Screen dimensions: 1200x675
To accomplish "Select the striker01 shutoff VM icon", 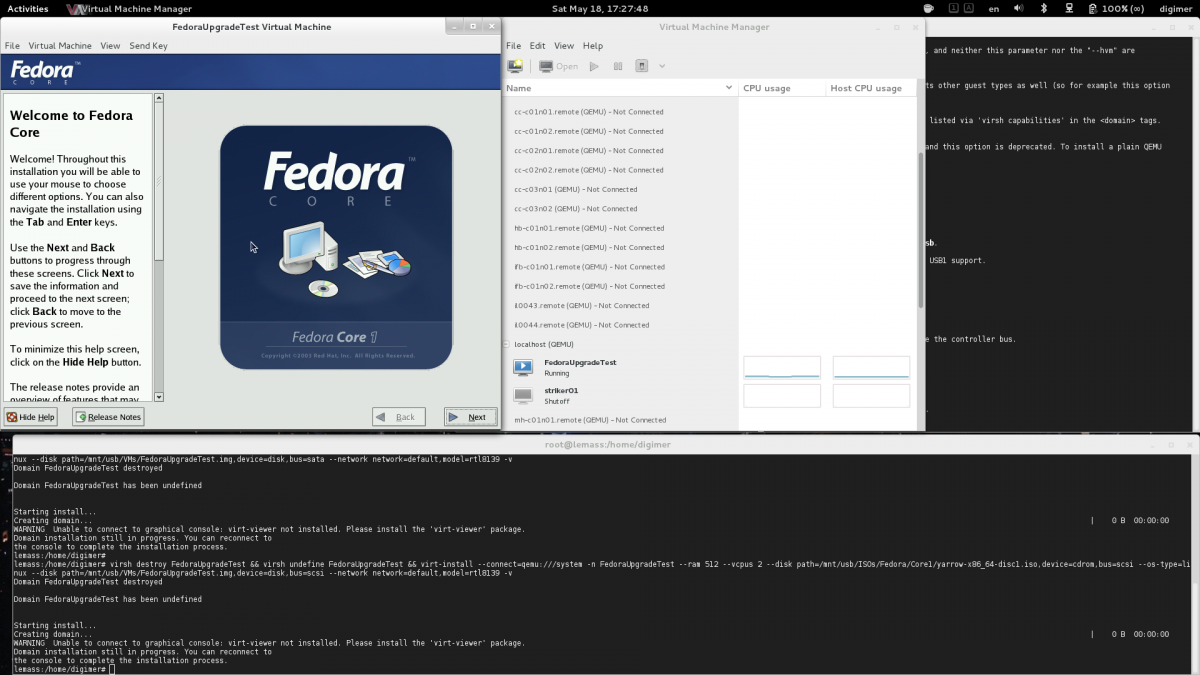I will tap(523, 395).
